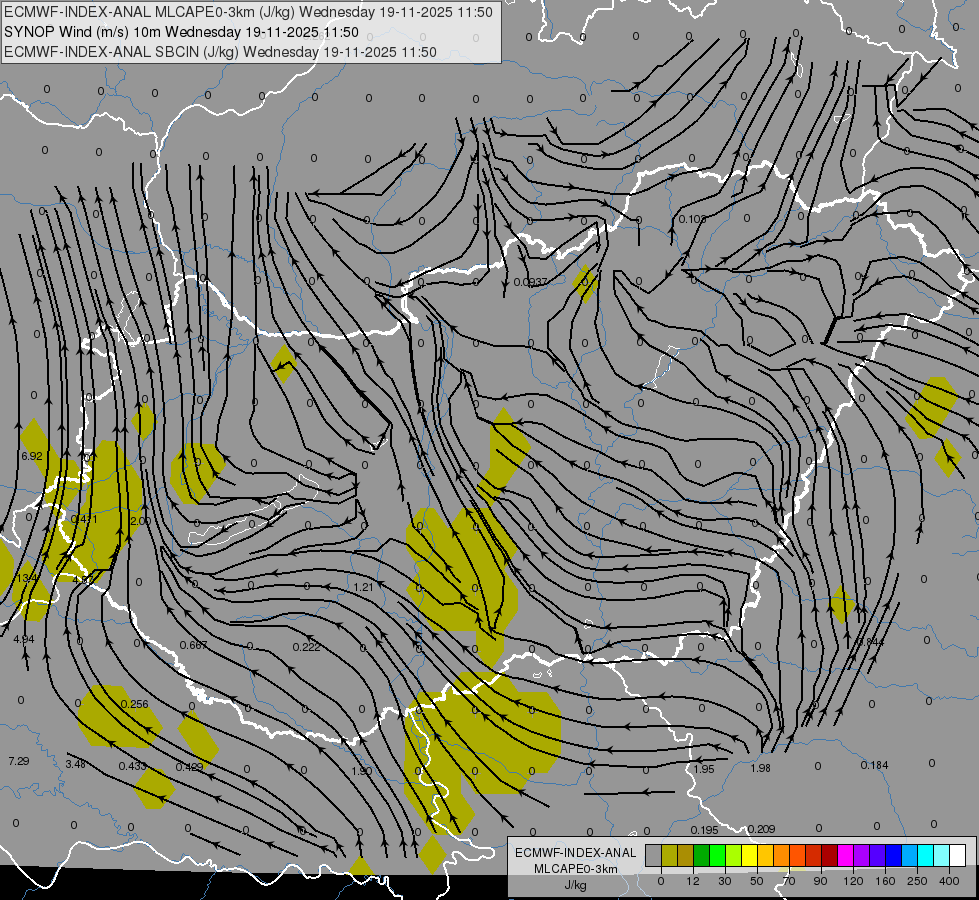Select the dark green legend swatch
This screenshot has height=900, width=979.
coord(702,856)
